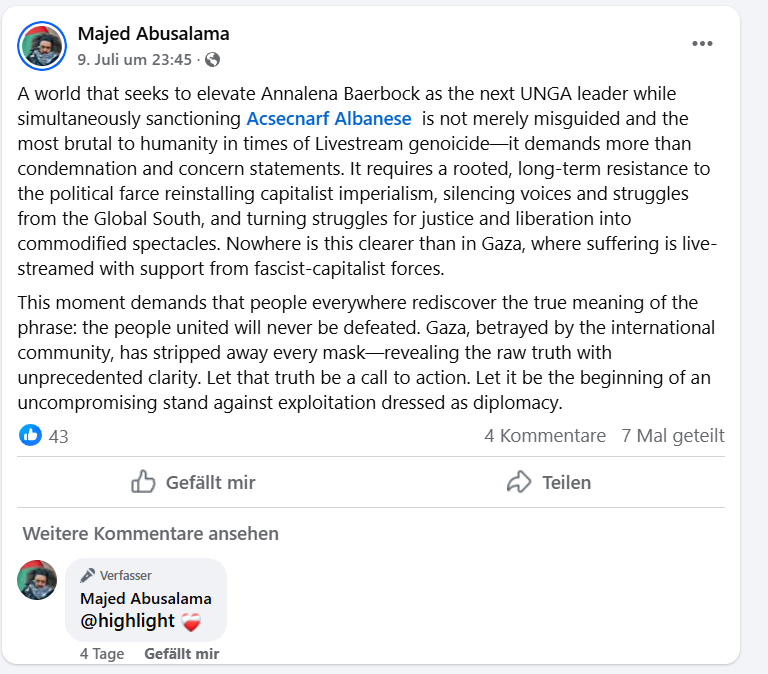Toggle Gefällt mir on the post

(x=194, y=482)
